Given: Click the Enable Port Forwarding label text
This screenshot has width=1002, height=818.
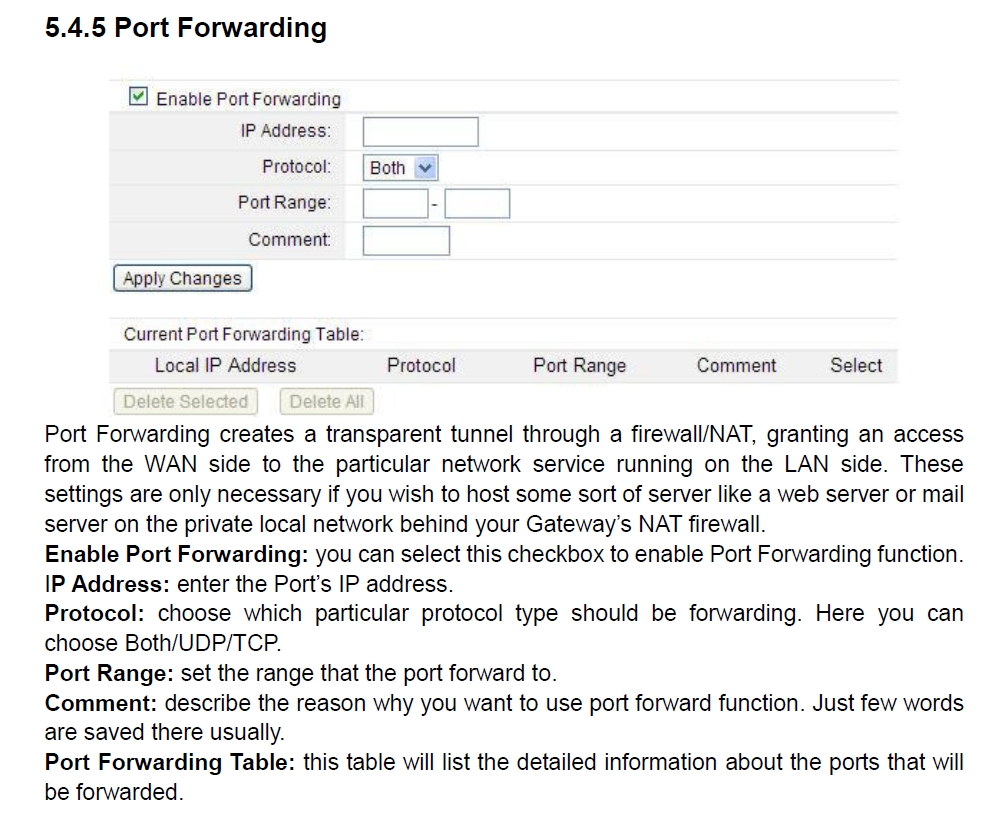Looking at the screenshot, I should [x=249, y=99].
